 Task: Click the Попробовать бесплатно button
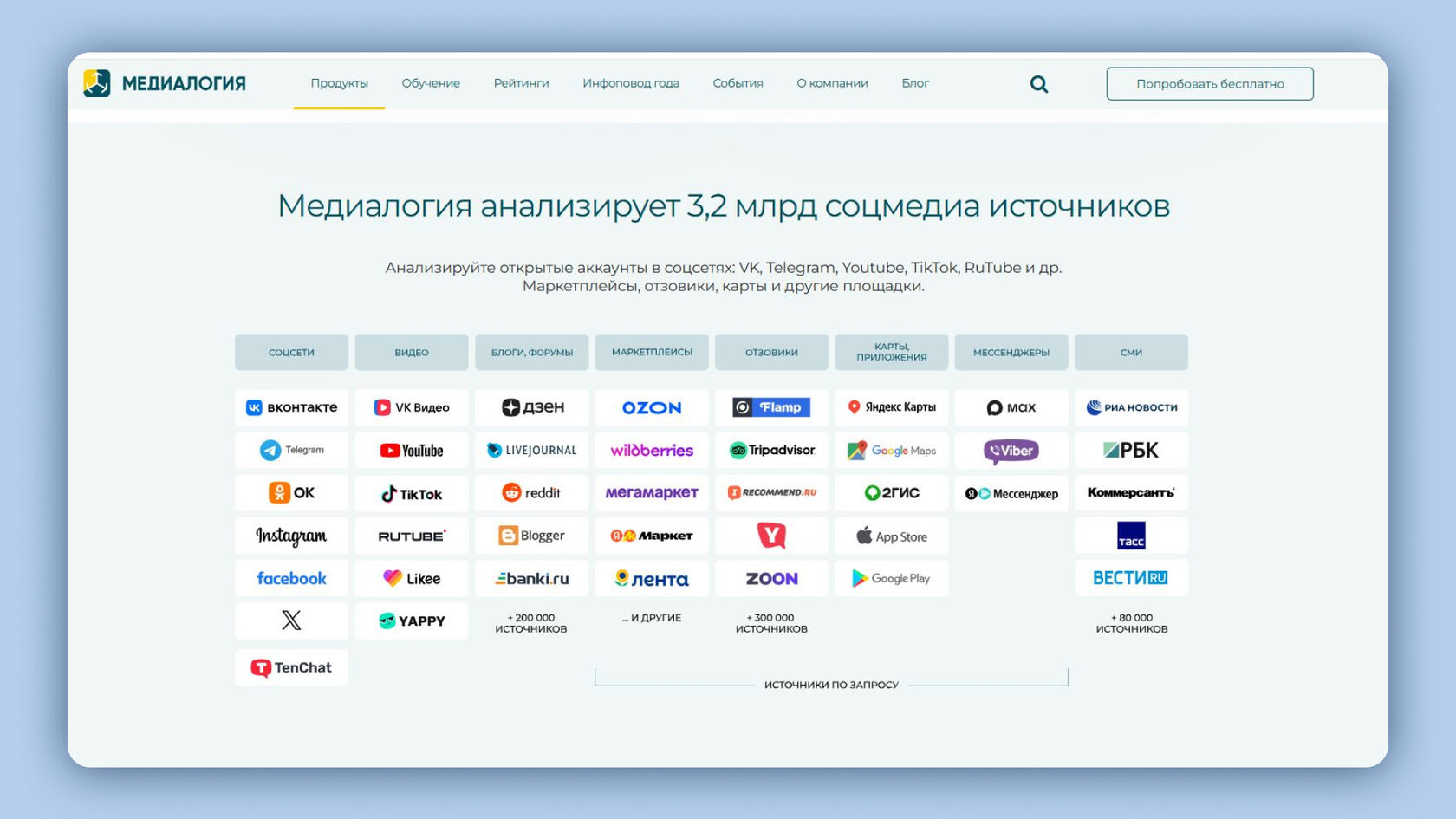click(1210, 84)
